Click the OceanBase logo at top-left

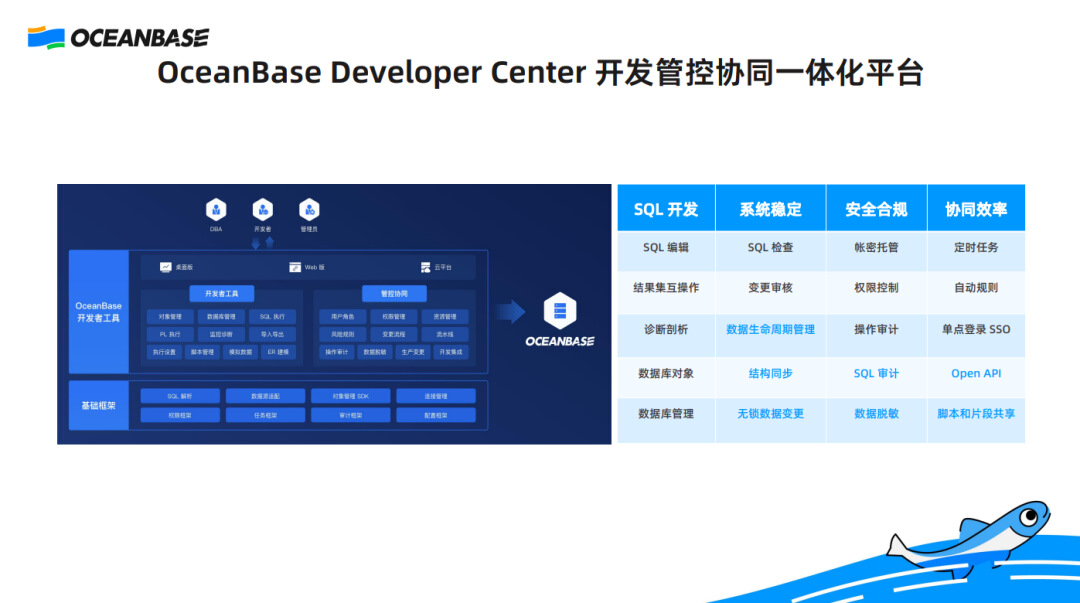pos(118,38)
